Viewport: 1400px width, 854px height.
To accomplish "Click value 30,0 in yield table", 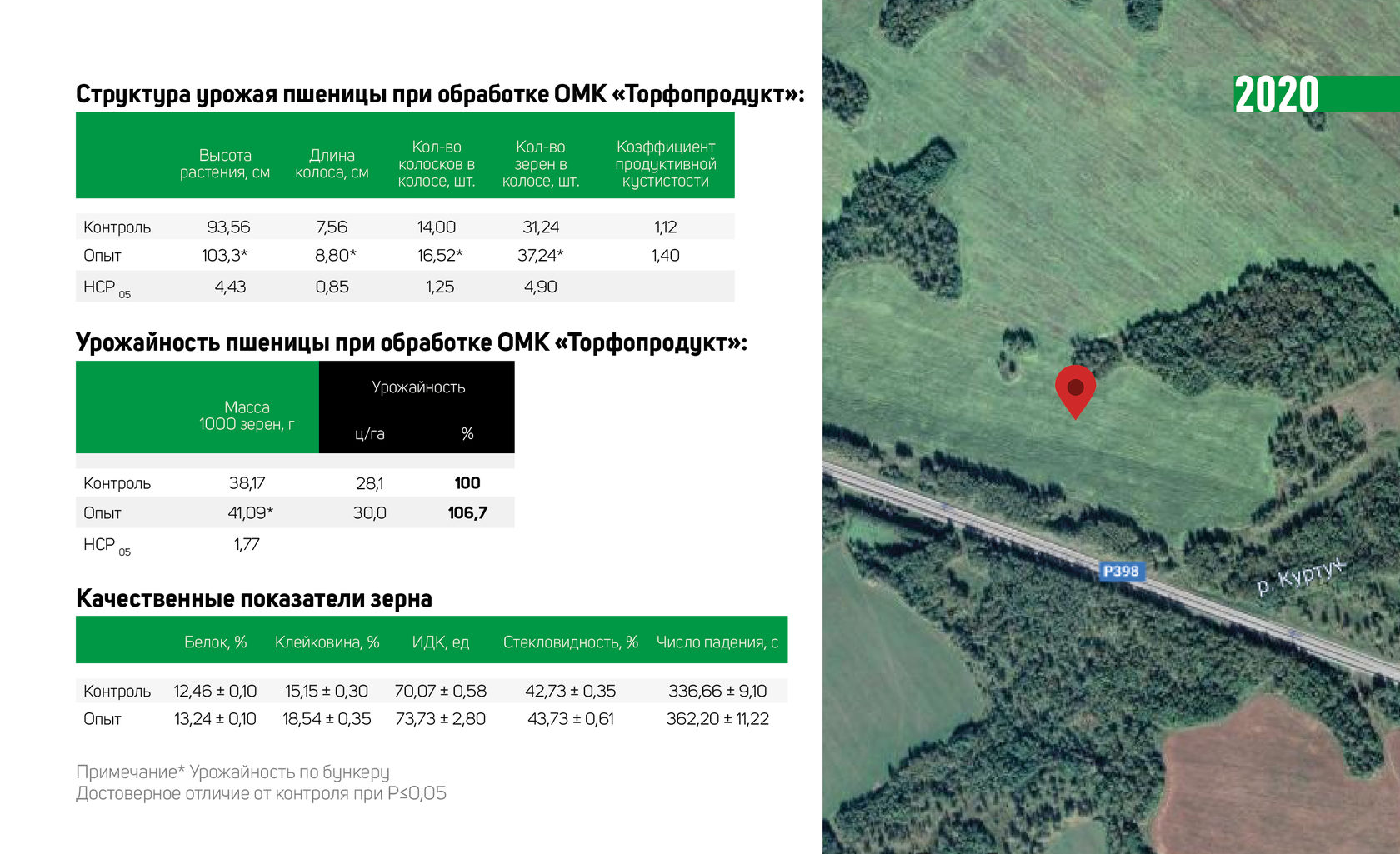I will point(370,512).
